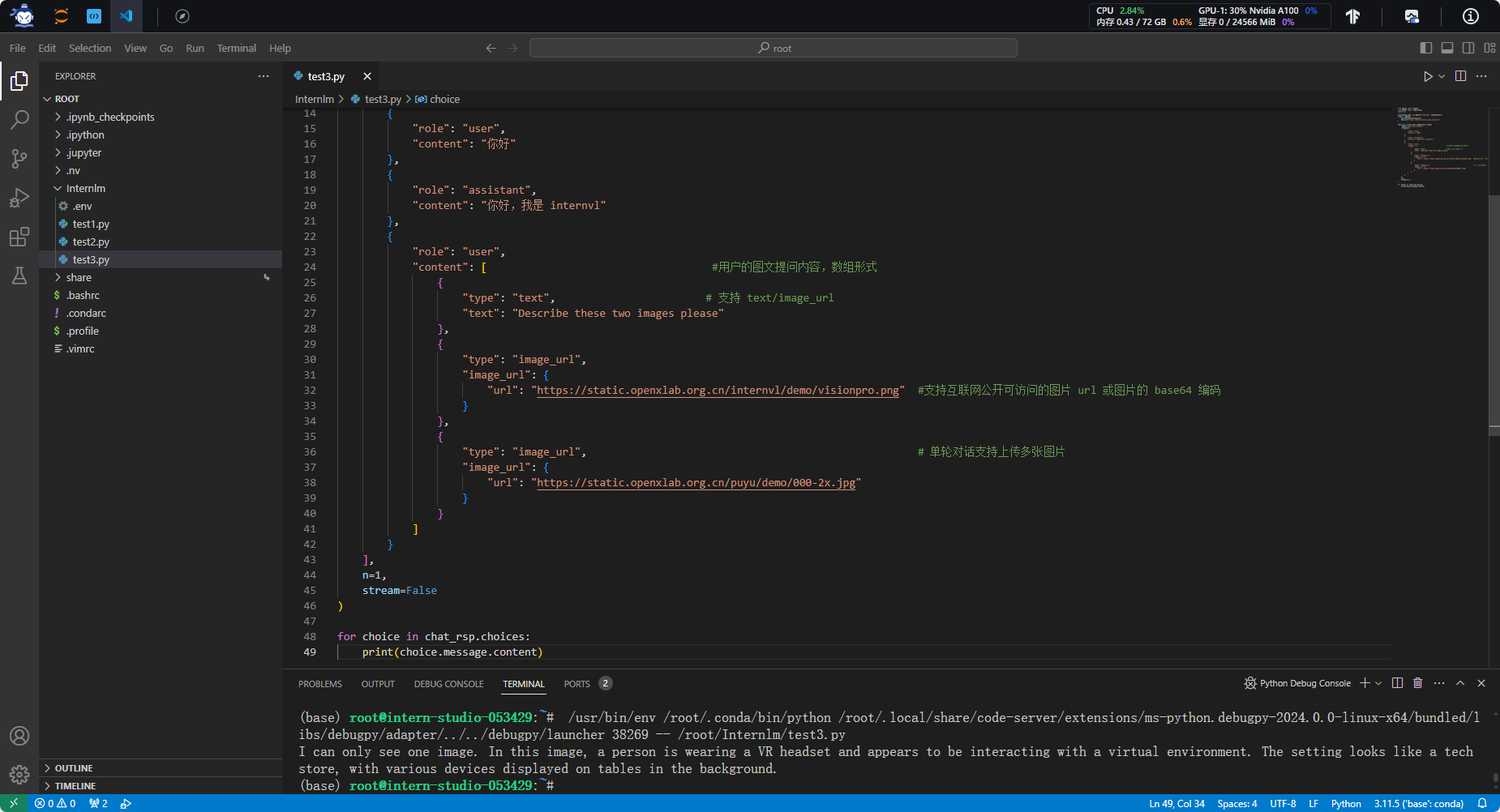Open Customize Layout control

(x=1489, y=49)
